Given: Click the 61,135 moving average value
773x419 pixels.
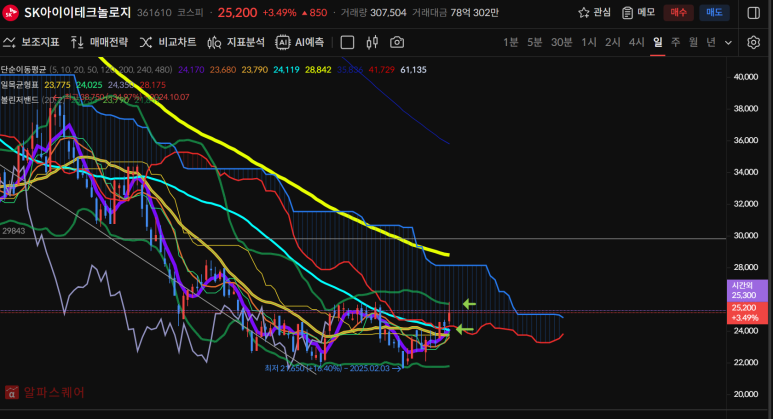Looking at the screenshot, I should click(413, 70).
